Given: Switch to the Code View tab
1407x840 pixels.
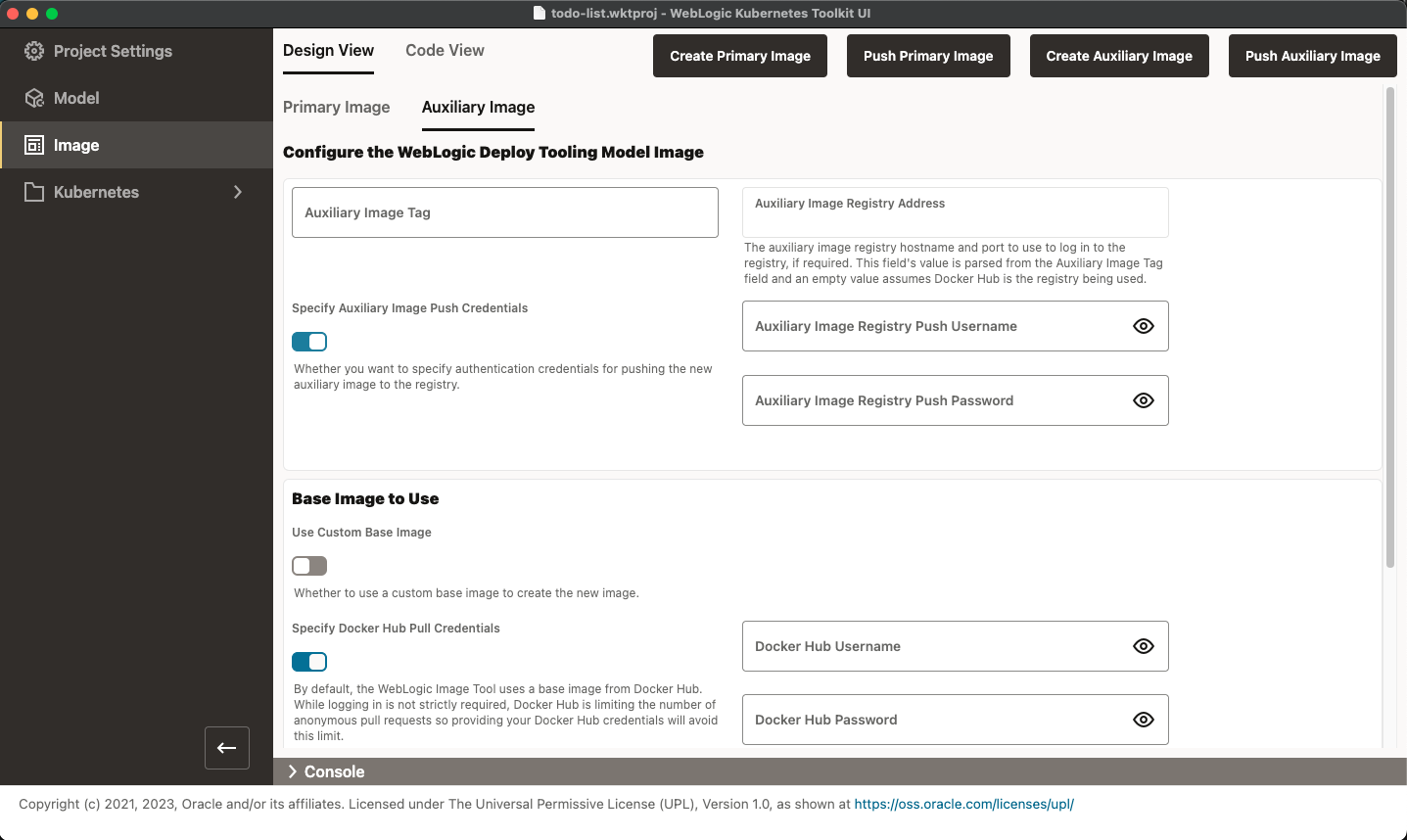Looking at the screenshot, I should click(x=445, y=51).
